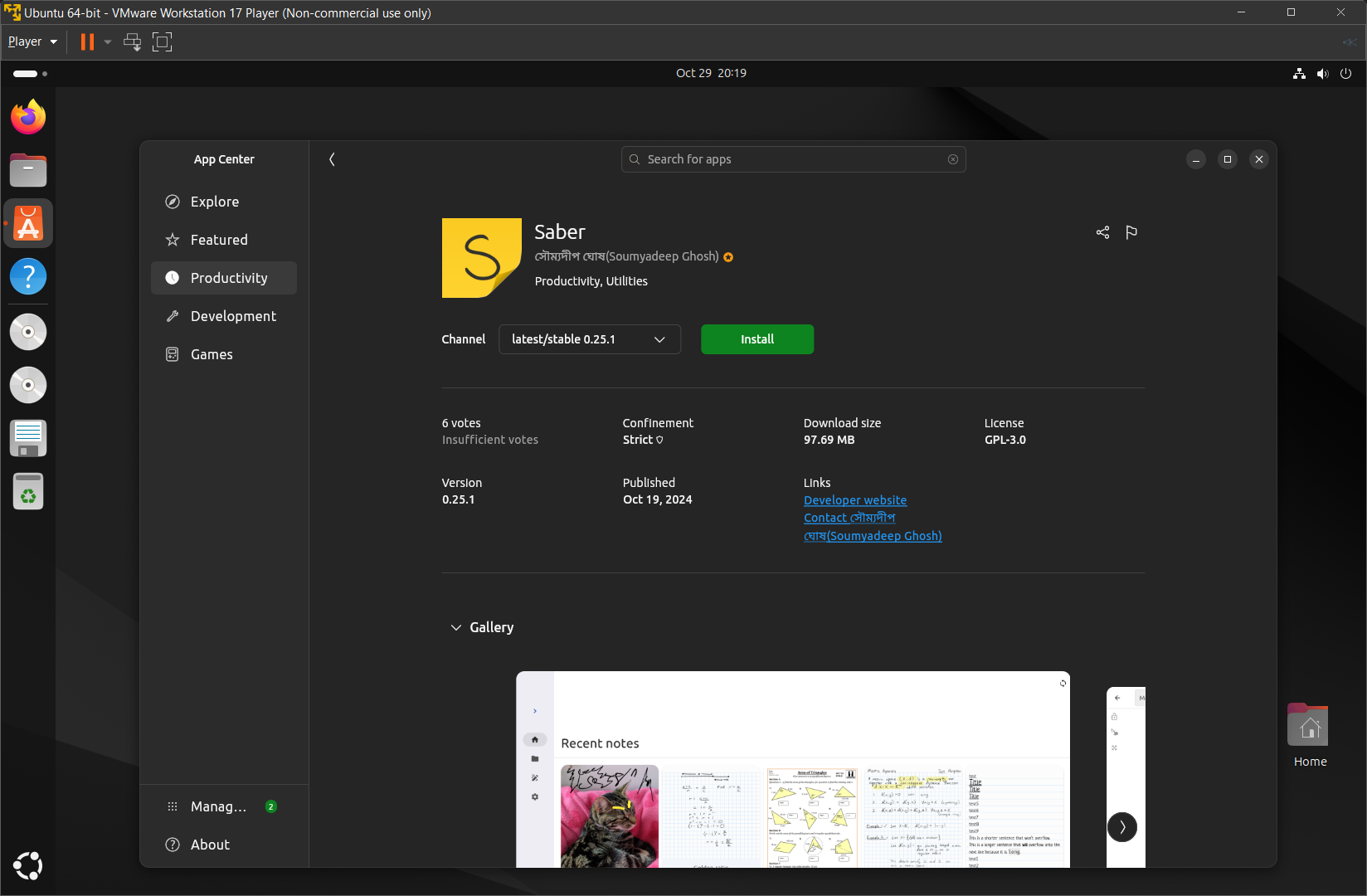Launch Firefox from the dock

coord(28,117)
